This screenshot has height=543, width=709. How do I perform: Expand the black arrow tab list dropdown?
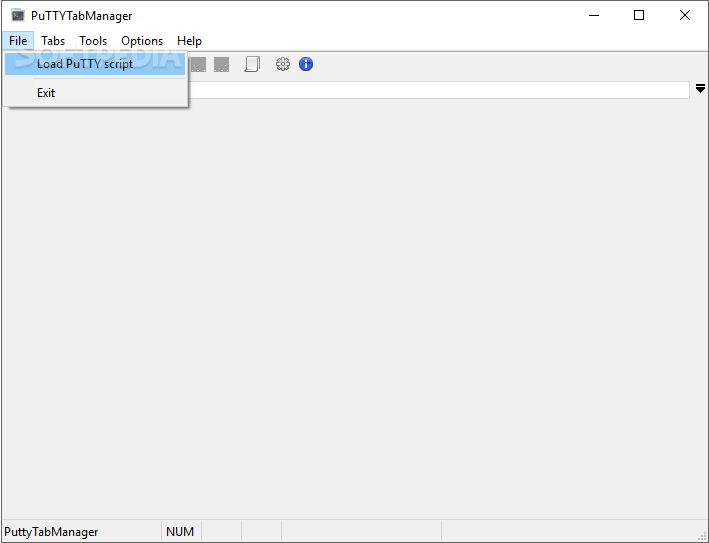(700, 88)
